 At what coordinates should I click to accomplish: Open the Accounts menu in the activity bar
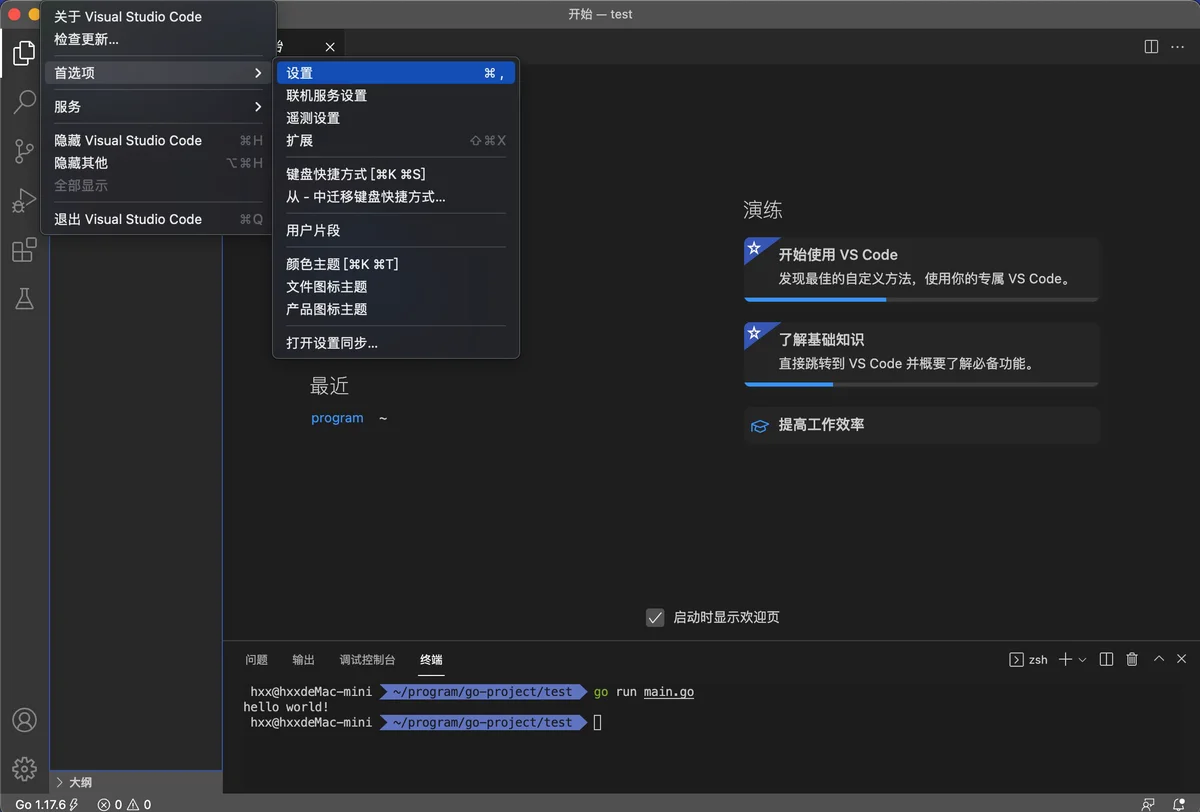24,720
